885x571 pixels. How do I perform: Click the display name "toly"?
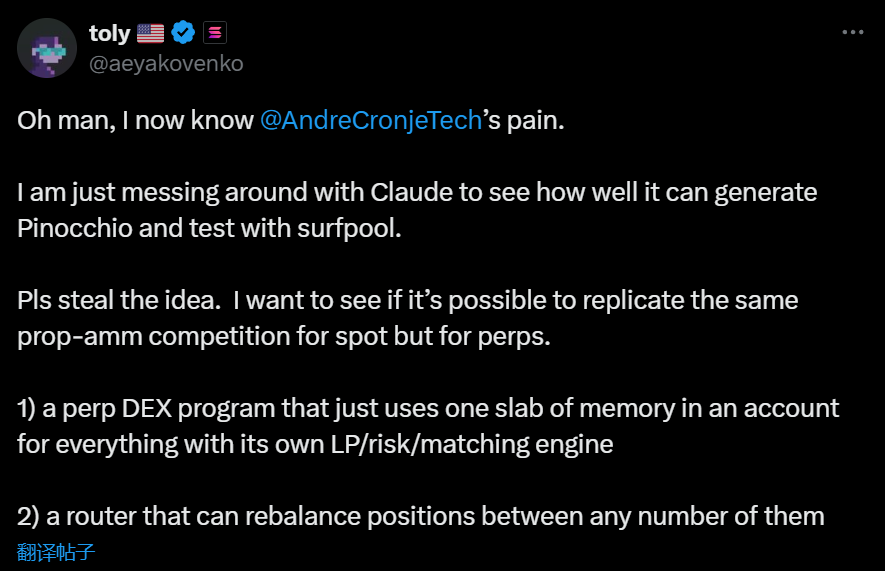[x=109, y=33]
